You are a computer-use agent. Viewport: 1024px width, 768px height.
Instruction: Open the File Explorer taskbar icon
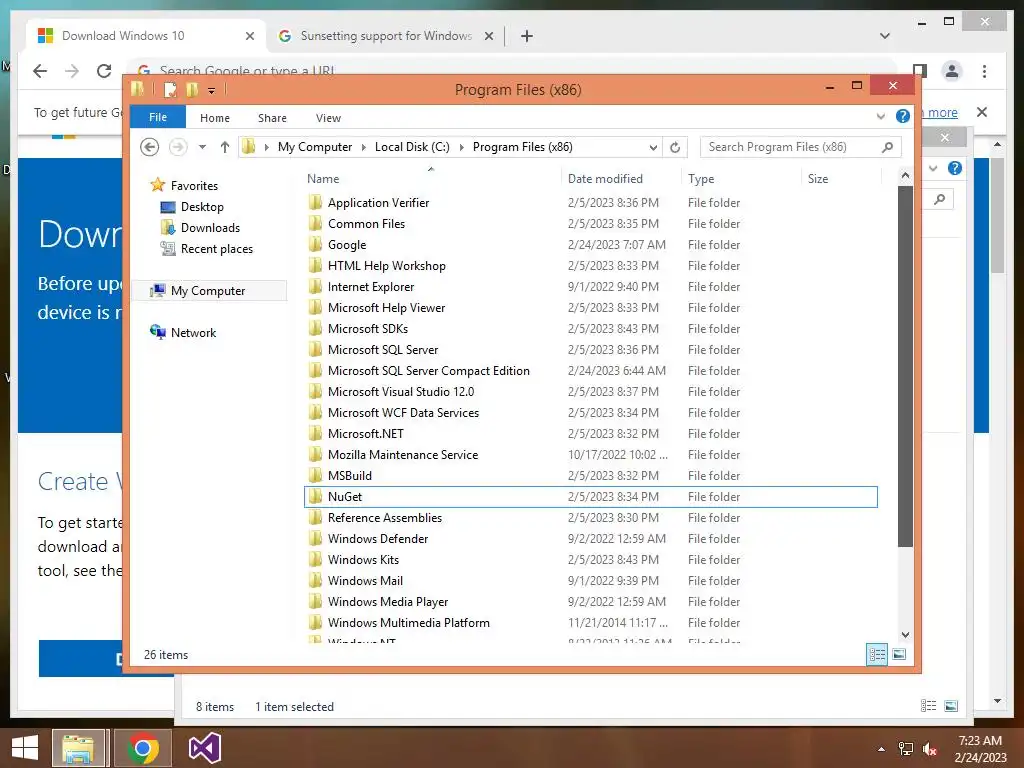78,748
